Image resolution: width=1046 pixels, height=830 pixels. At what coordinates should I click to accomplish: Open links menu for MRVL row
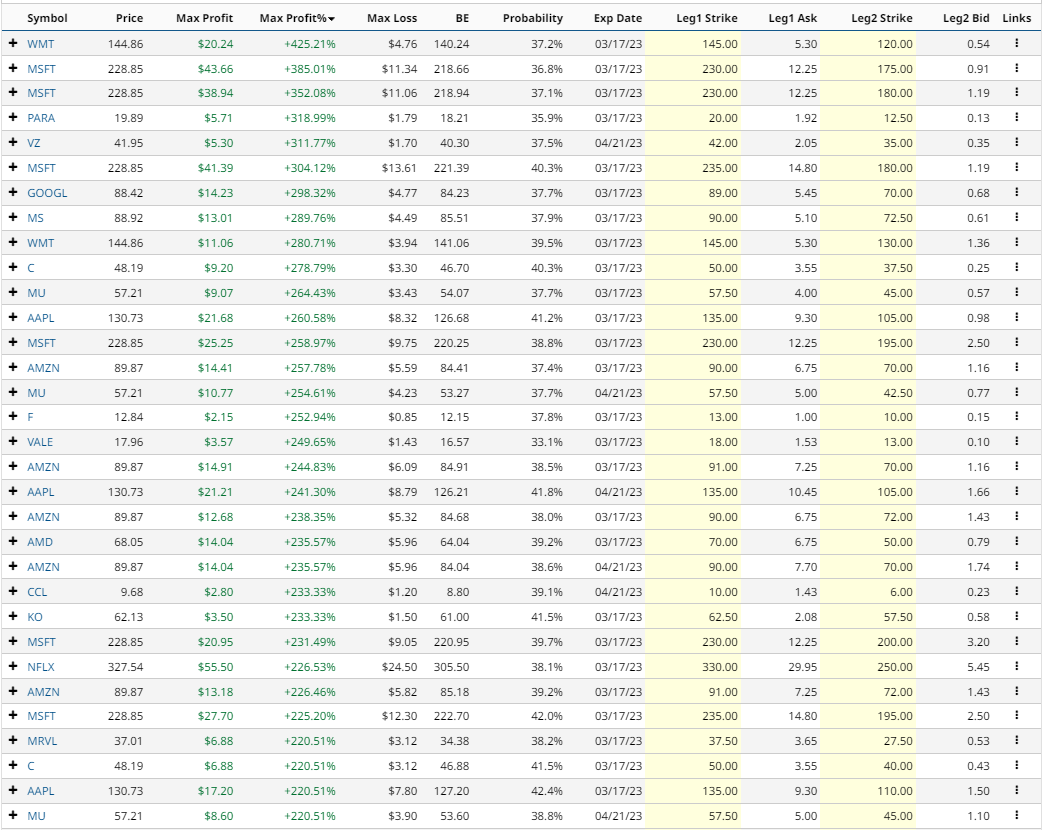coord(1017,740)
